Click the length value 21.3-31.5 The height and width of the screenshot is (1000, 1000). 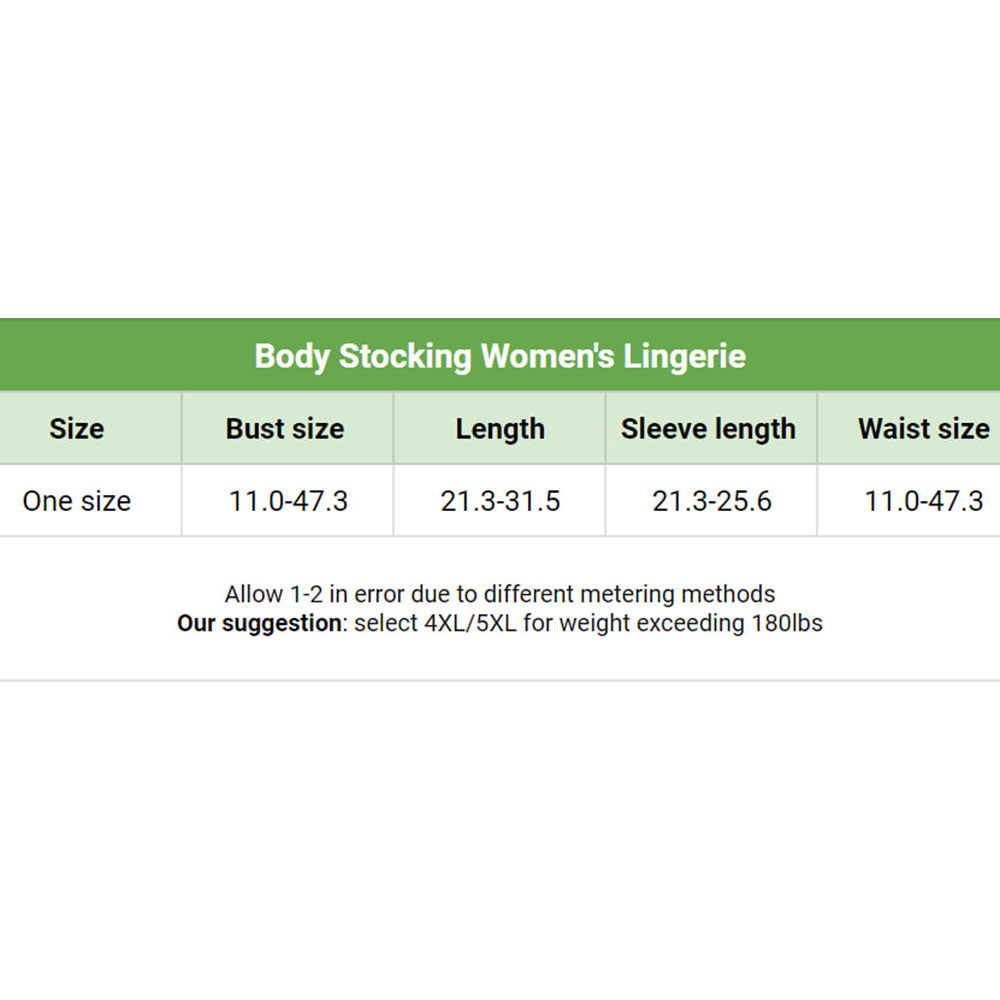coord(500,501)
